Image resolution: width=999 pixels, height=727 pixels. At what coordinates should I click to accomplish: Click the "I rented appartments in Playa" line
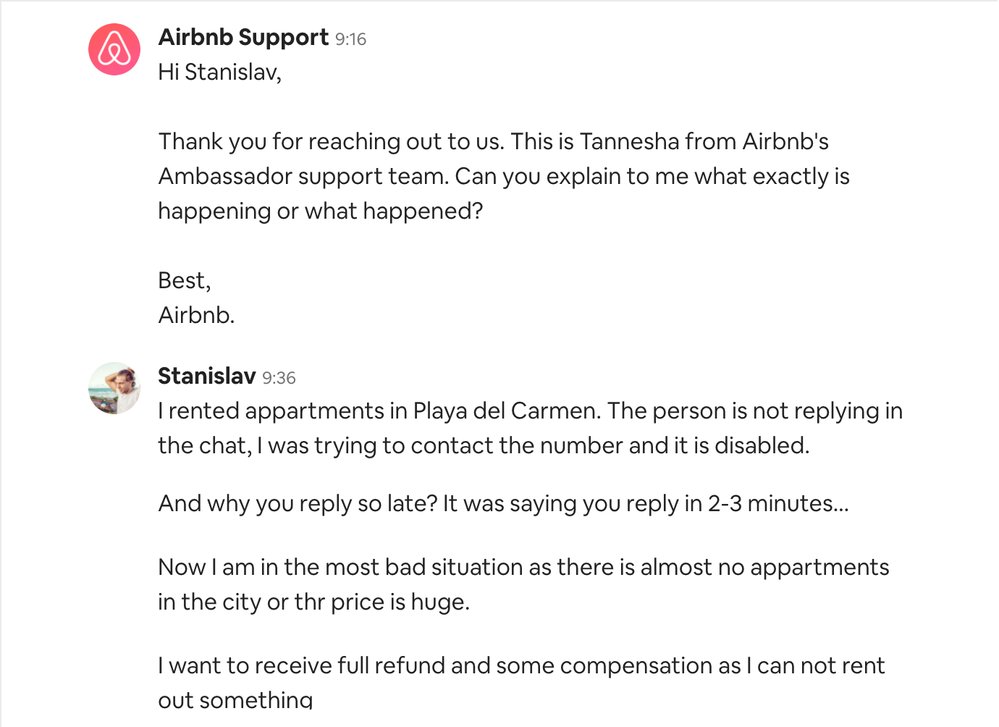pyautogui.click(x=530, y=411)
